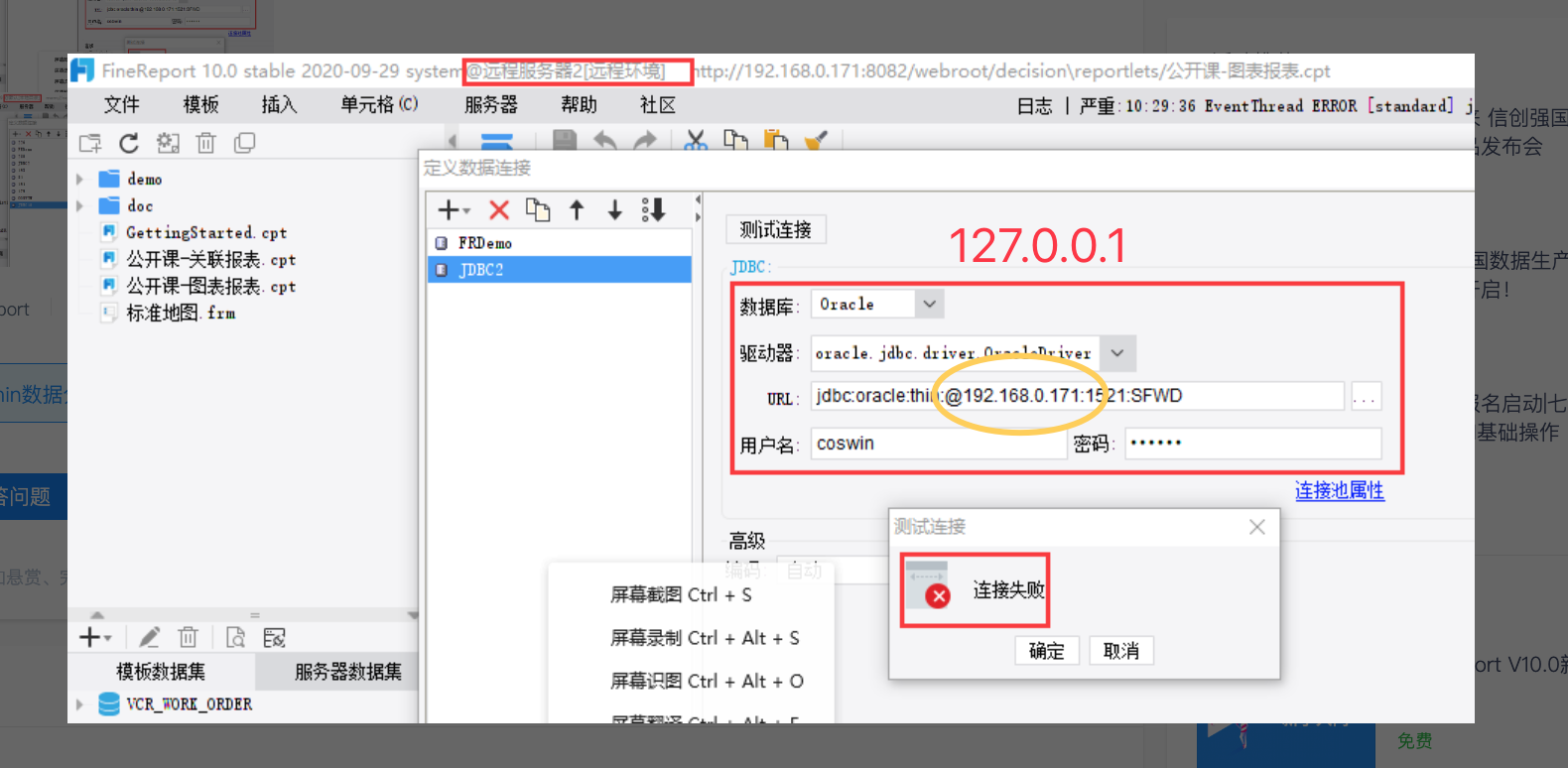Click the settings-file icon in template toolbar
Viewport: 1568px width, 768px height.
(x=168, y=143)
